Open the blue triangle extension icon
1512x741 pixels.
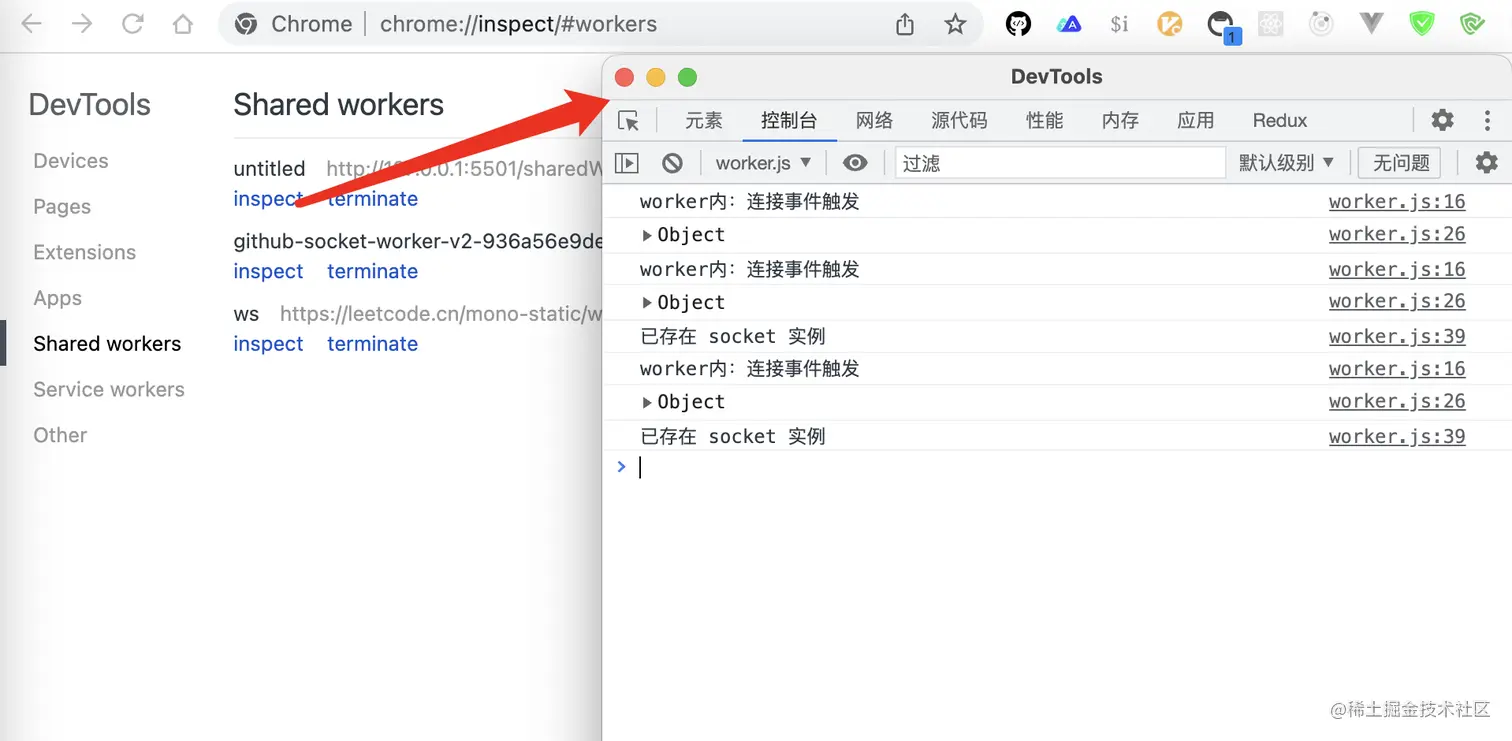[x=1069, y=24]
